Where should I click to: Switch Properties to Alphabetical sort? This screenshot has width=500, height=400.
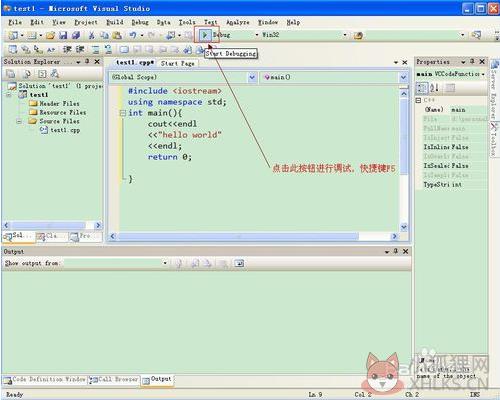point(434,88)
